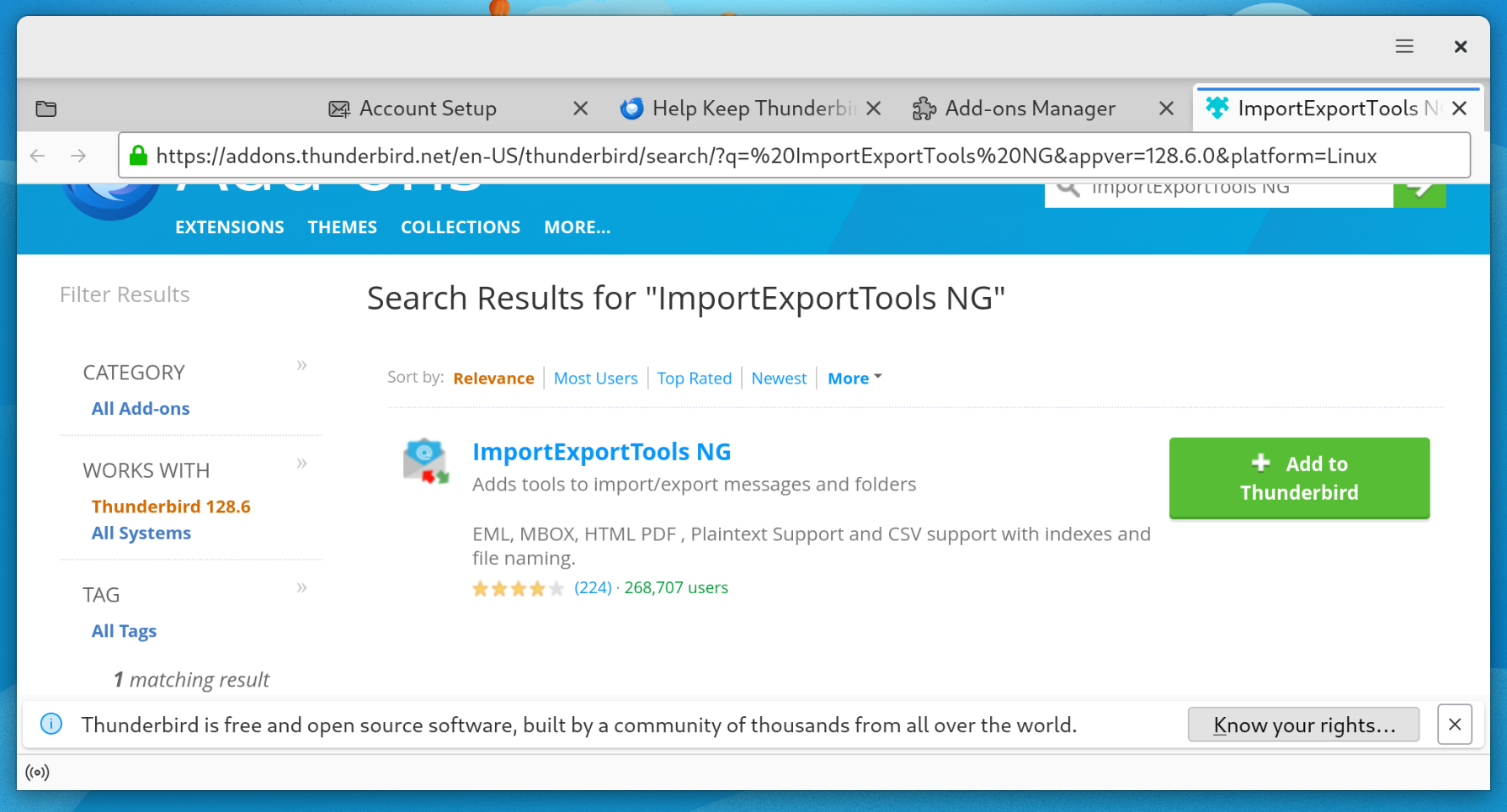Click the '1 matching result' text
Image resolution: width=1507 pixels, height=812 pixels.
pos(191,680)
